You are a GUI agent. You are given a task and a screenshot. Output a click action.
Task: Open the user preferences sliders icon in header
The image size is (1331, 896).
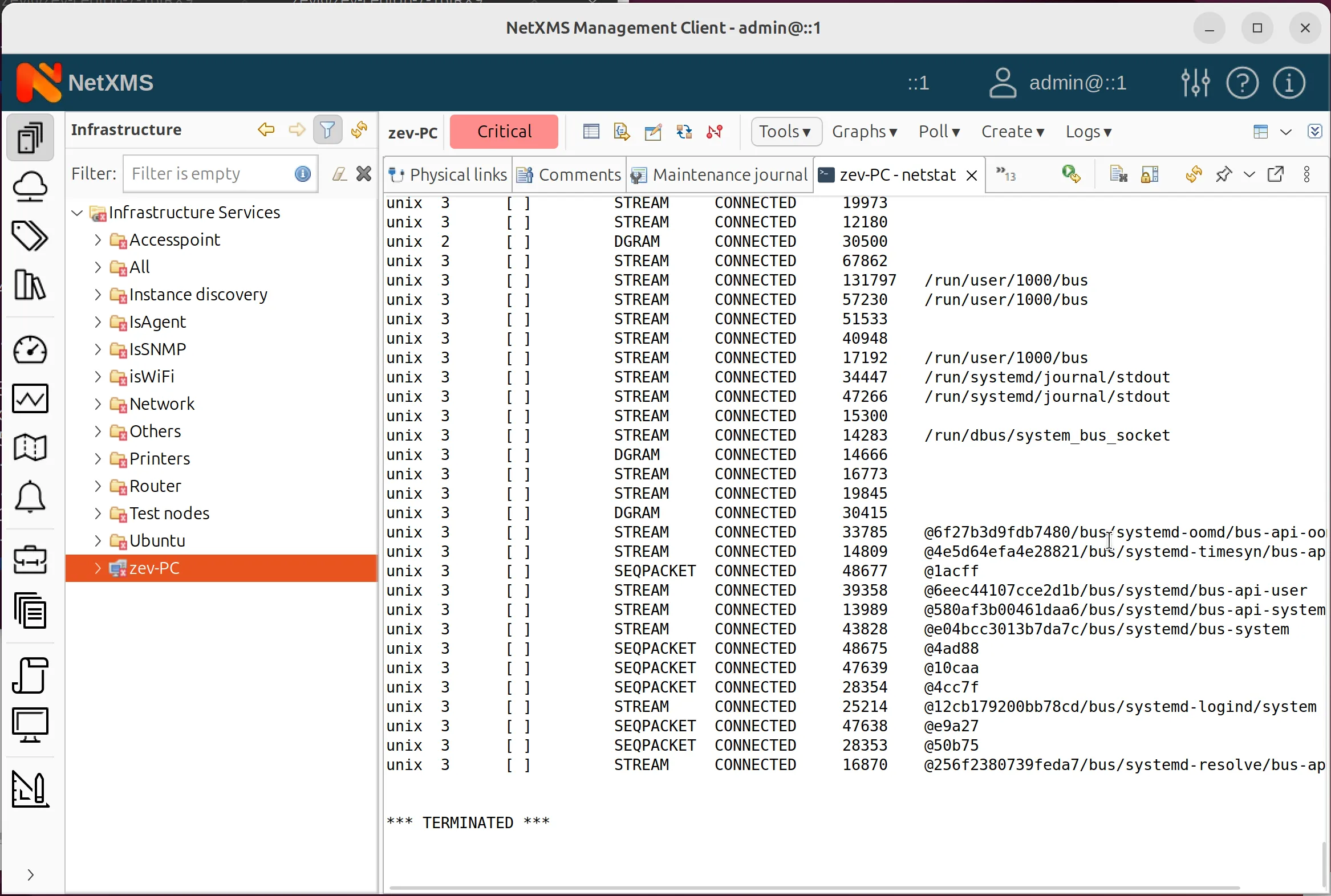point(1195,83)
